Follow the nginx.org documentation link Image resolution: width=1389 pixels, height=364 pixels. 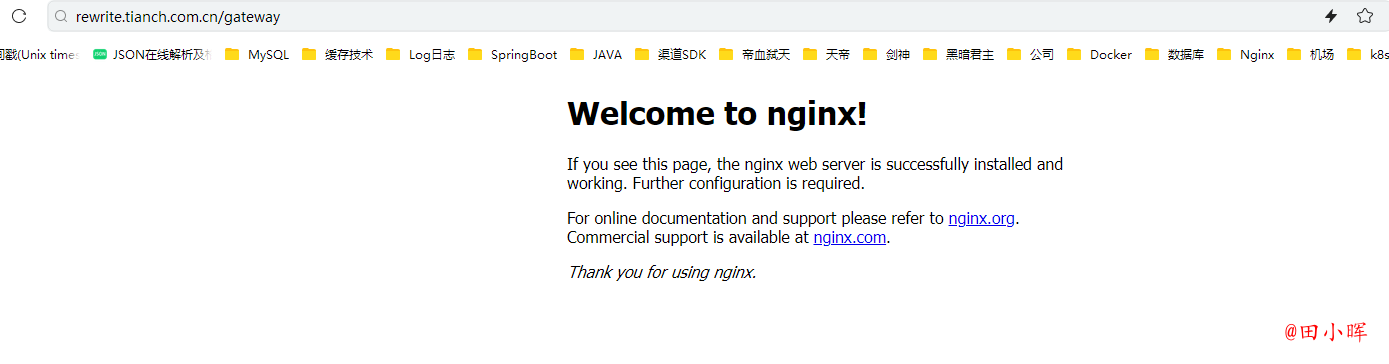[x=982, y=218]
